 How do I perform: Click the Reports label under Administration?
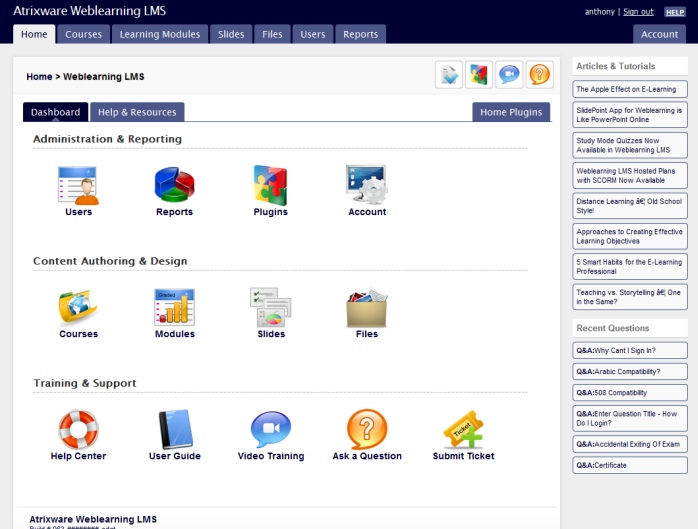click(x=174, y=212)
